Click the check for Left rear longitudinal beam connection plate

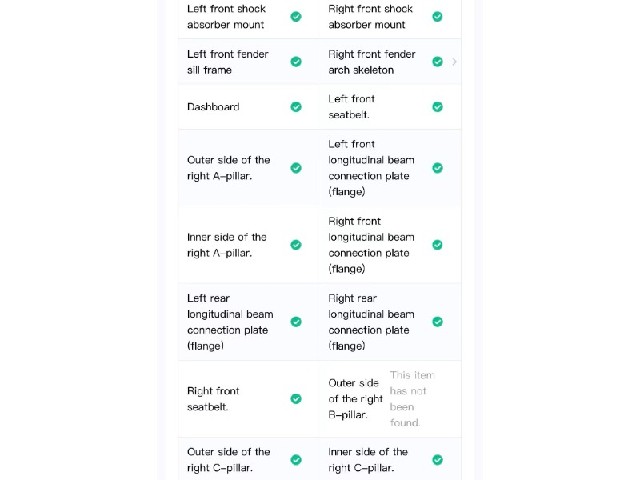point(296,322)
